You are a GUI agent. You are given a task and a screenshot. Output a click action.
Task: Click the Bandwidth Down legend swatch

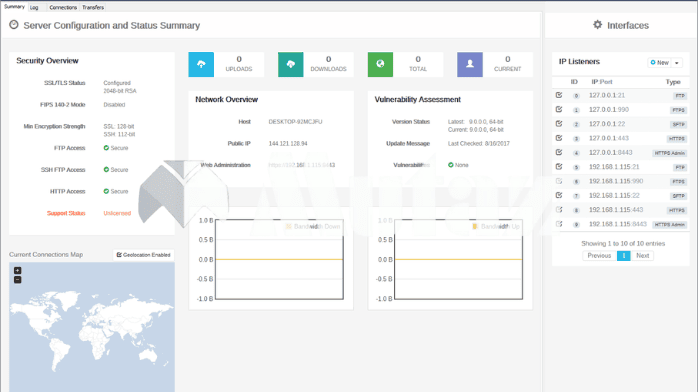(288, 226)
